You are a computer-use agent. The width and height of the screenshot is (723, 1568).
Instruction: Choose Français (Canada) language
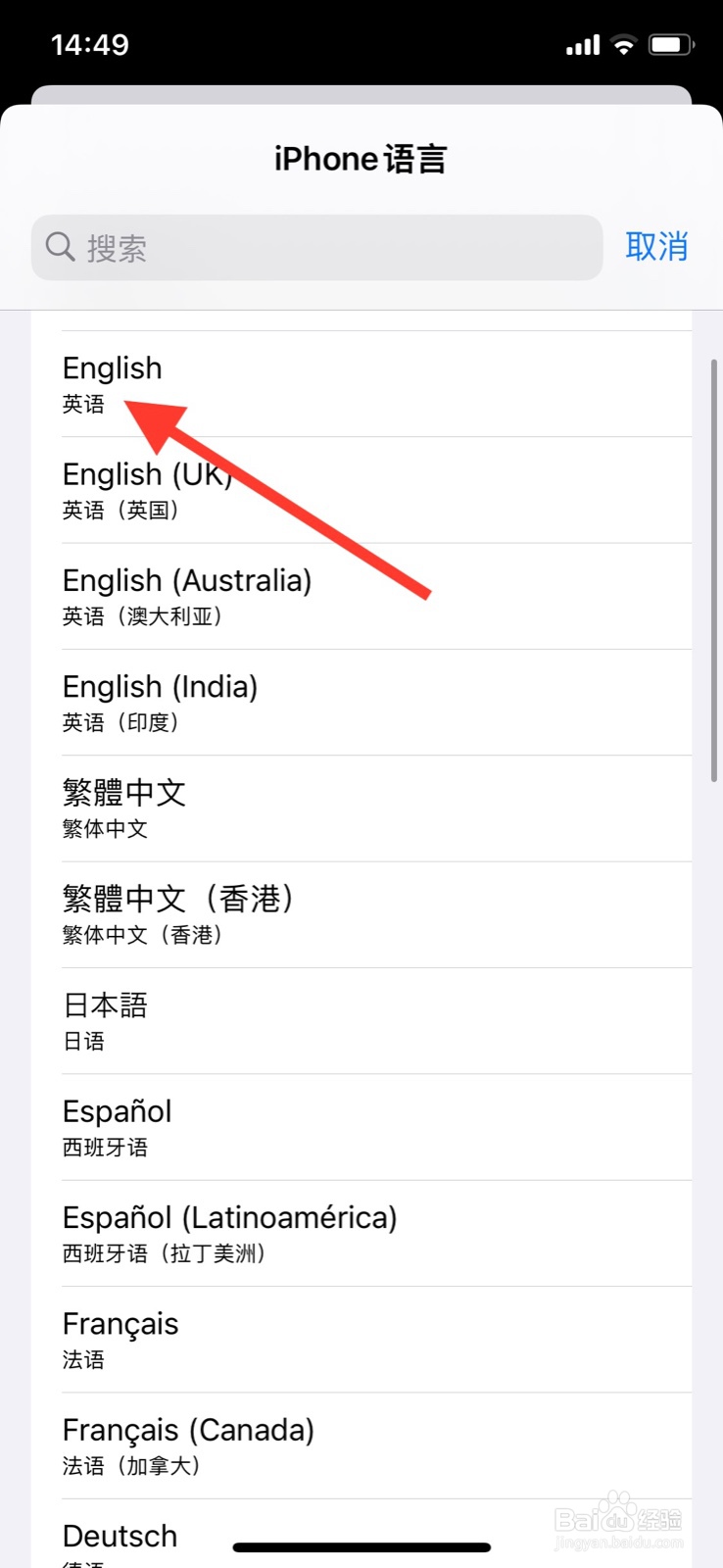click(x=361, y=1445)
